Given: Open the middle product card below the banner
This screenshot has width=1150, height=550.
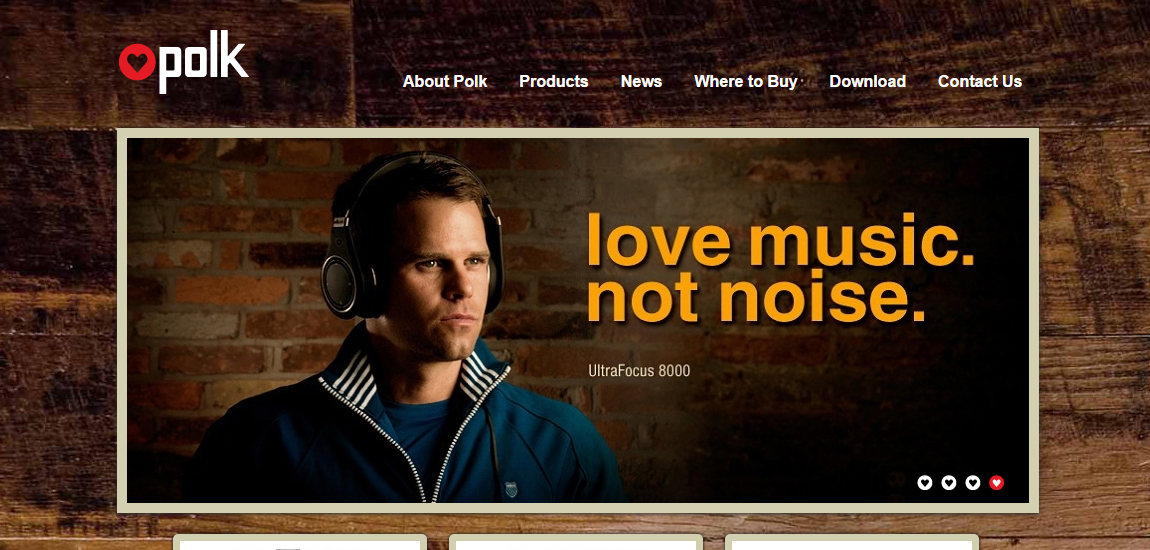Looking at the screenshot, I should [x=576, y=543].
